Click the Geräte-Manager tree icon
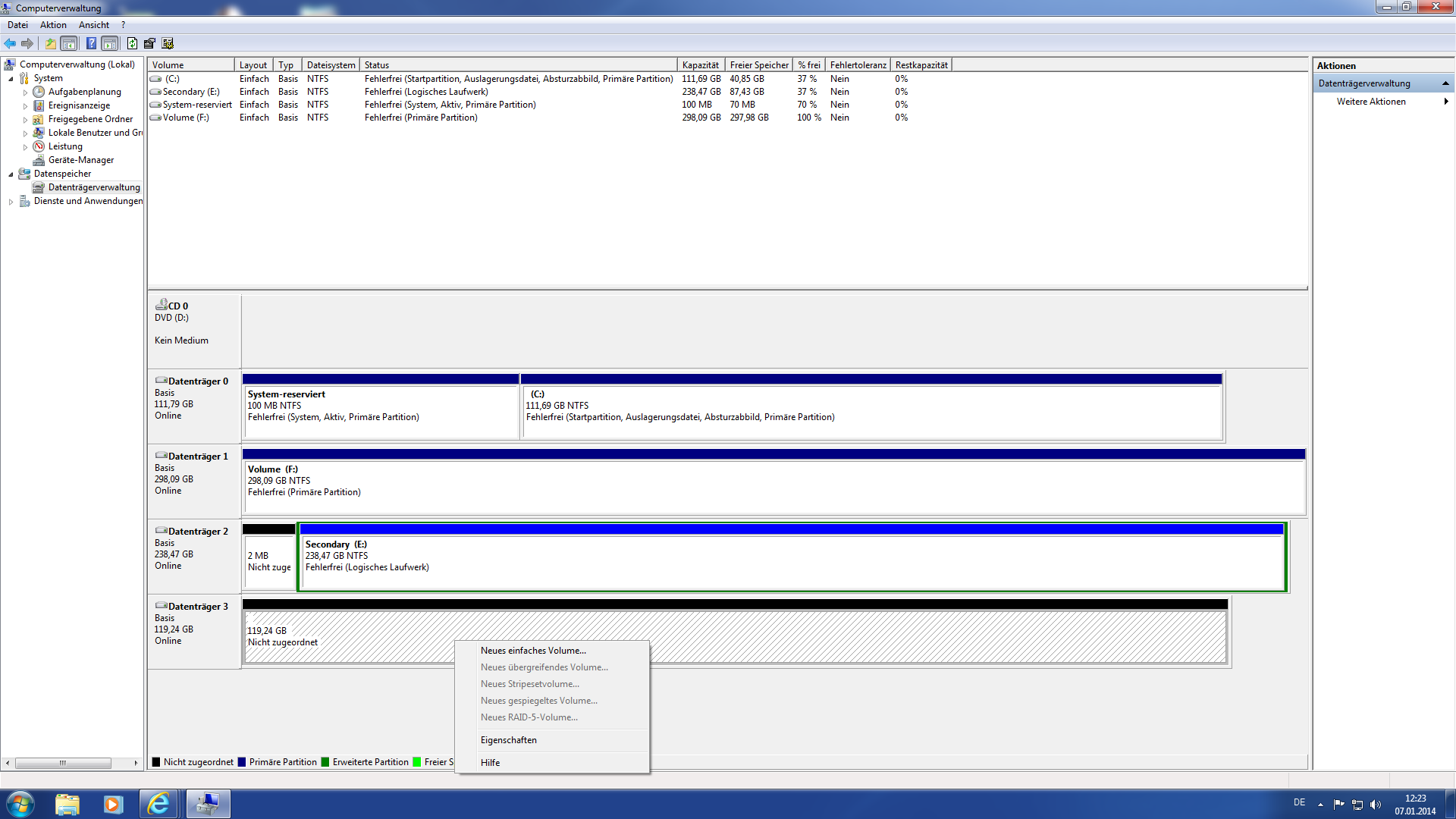The width and height of the screenshot is (1456, 819). click(x=39, y=160)
